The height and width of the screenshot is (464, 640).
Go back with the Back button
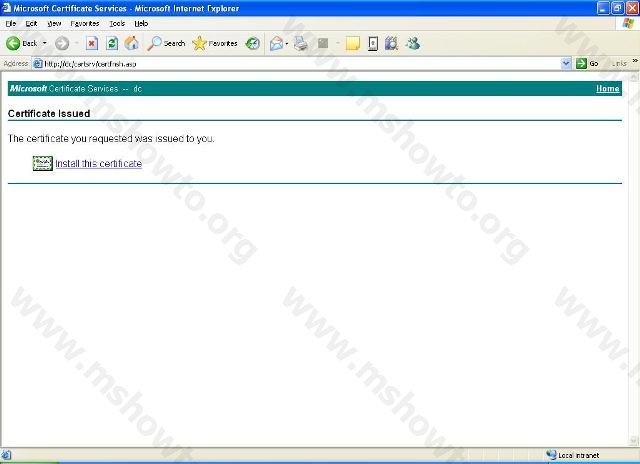point(22,43)
